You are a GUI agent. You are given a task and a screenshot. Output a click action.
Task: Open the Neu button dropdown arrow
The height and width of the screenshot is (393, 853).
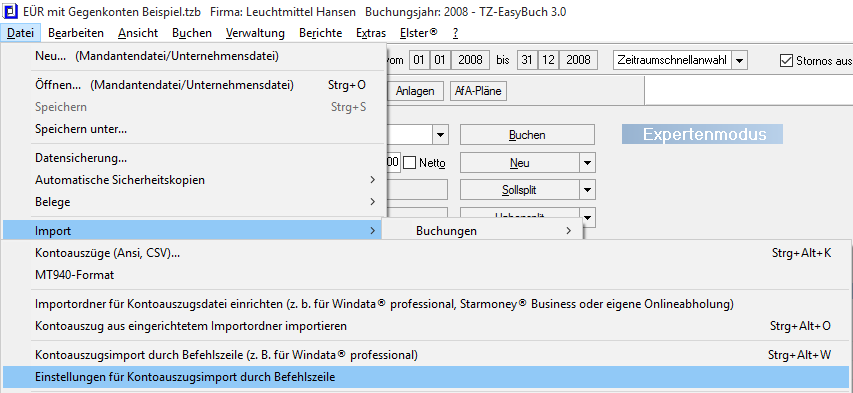(588, 163)
